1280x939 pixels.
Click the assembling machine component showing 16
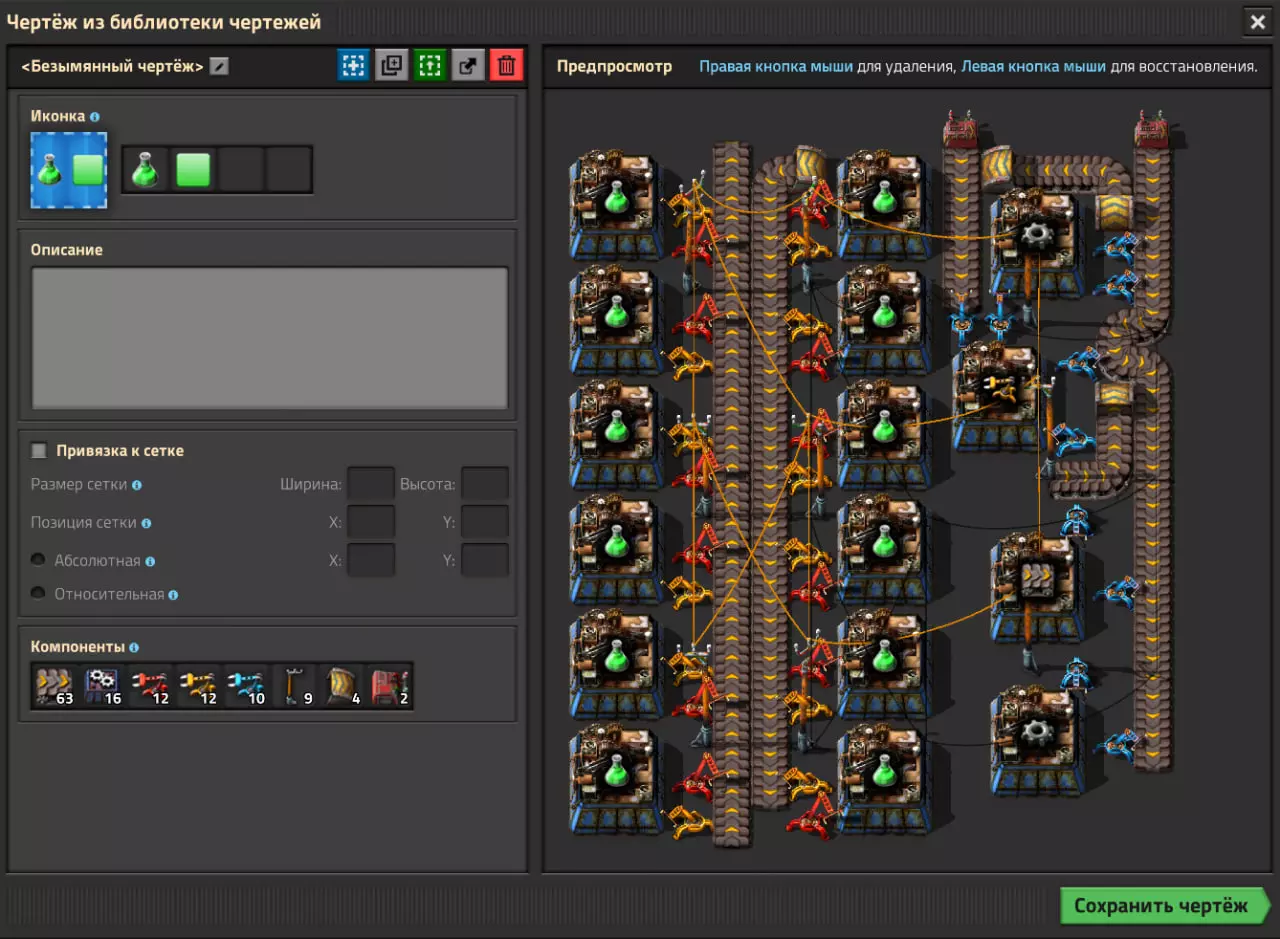pos(102,686)
